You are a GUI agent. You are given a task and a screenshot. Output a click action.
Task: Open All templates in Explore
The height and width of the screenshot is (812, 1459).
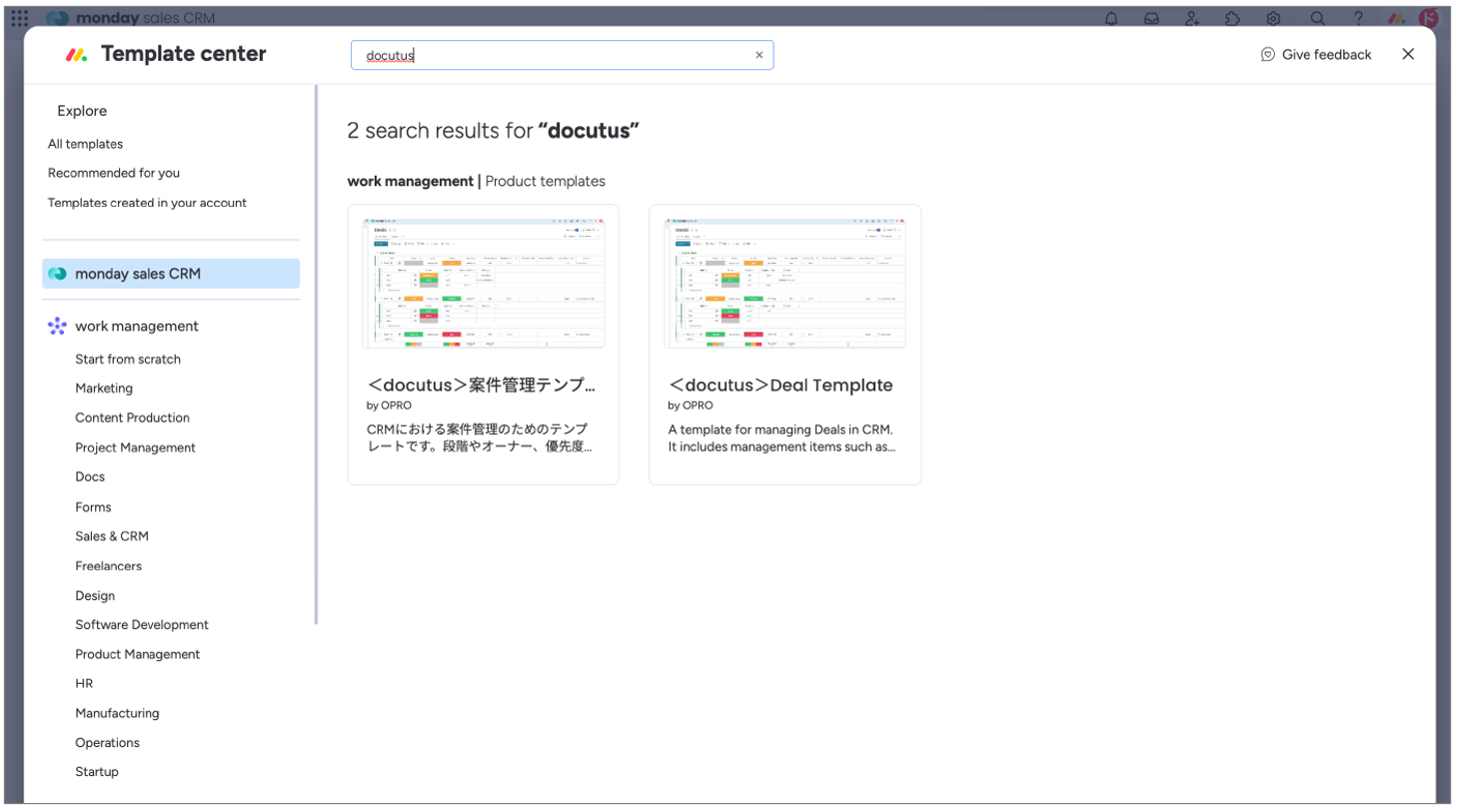pyautogui.click(x=85, y=144)
